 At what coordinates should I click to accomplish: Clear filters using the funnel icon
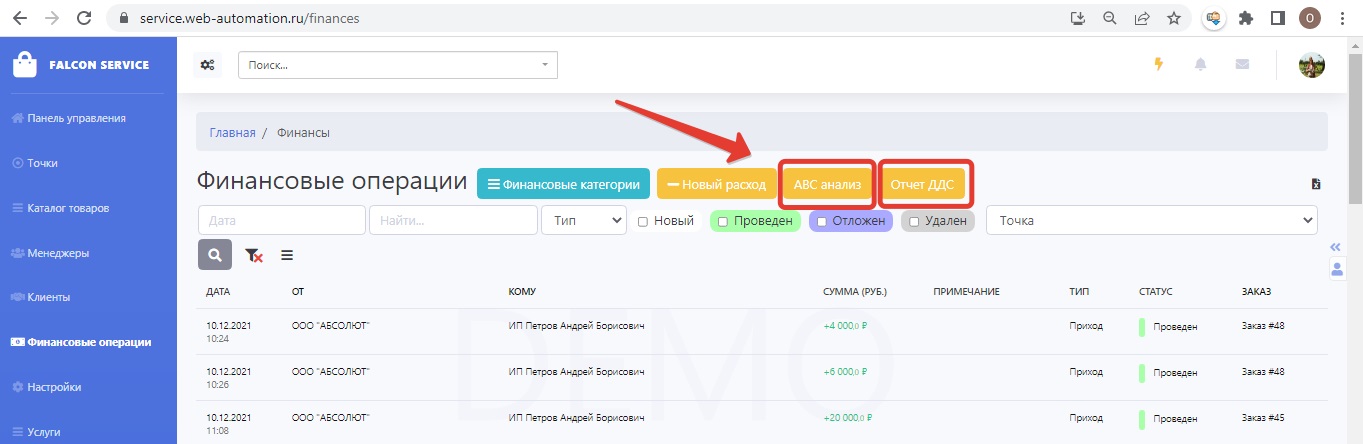click(253, 255)
